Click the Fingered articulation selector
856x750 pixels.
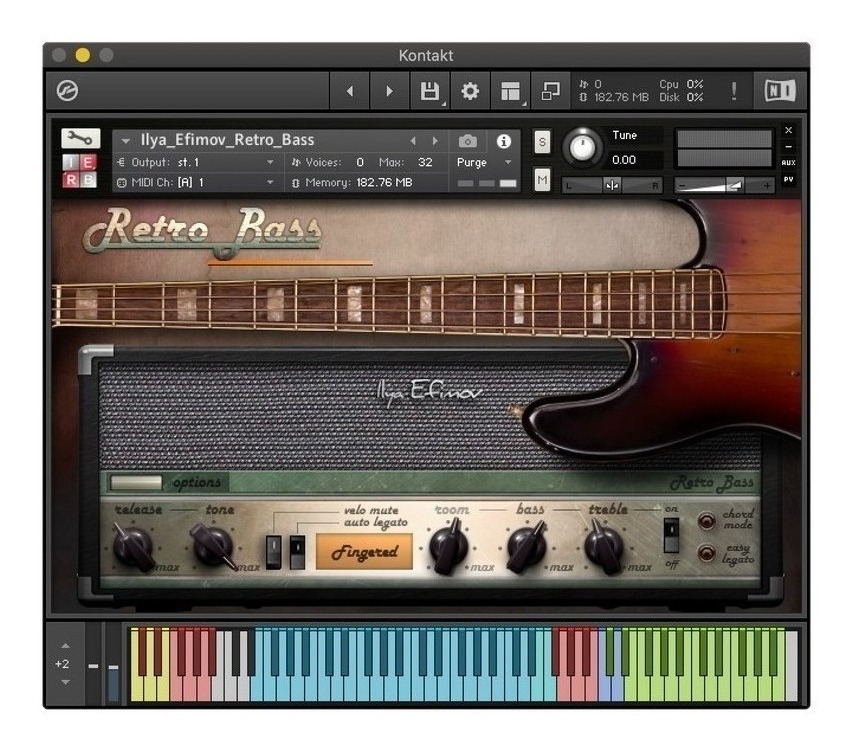pyautogui.click(x=364, y=552)
